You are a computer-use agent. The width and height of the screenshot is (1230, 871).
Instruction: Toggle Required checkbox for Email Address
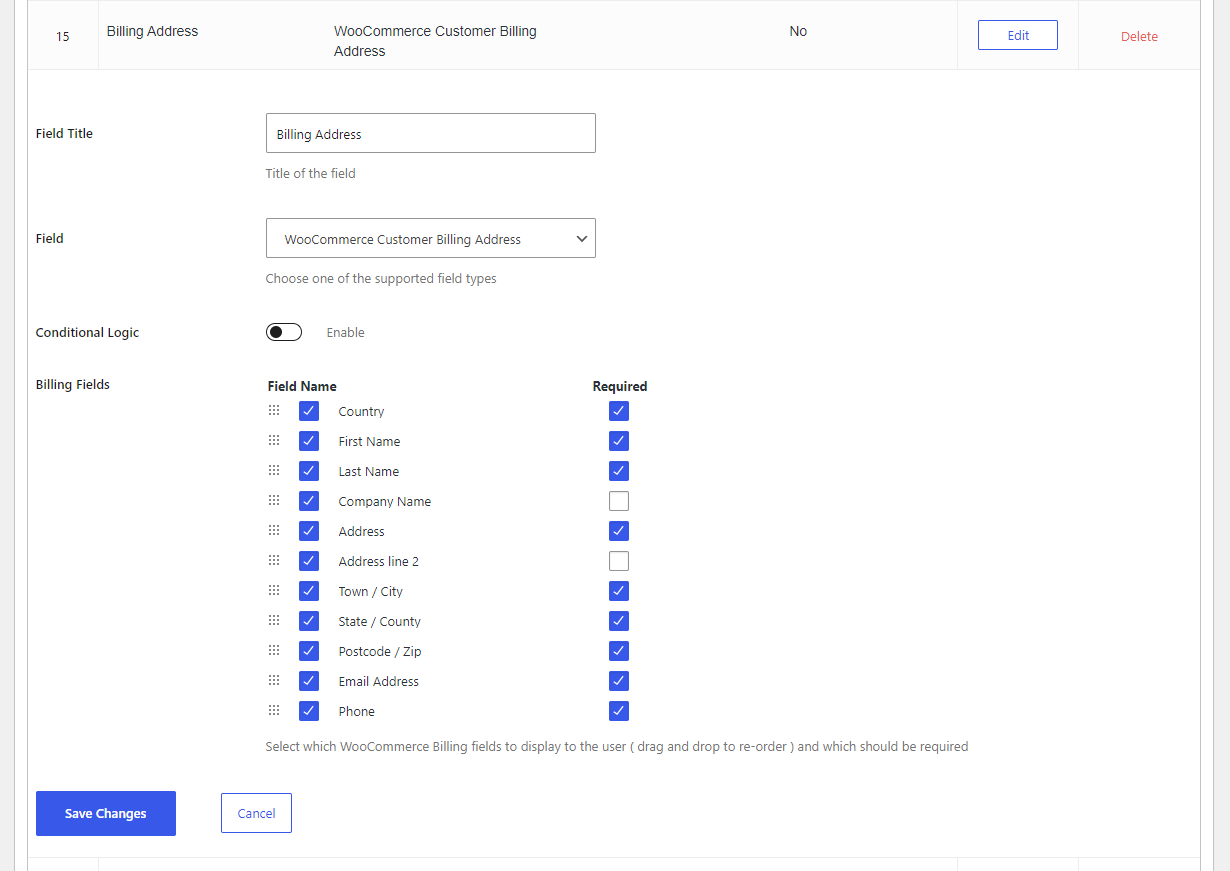pyautogui.click(x=619, y=681)
